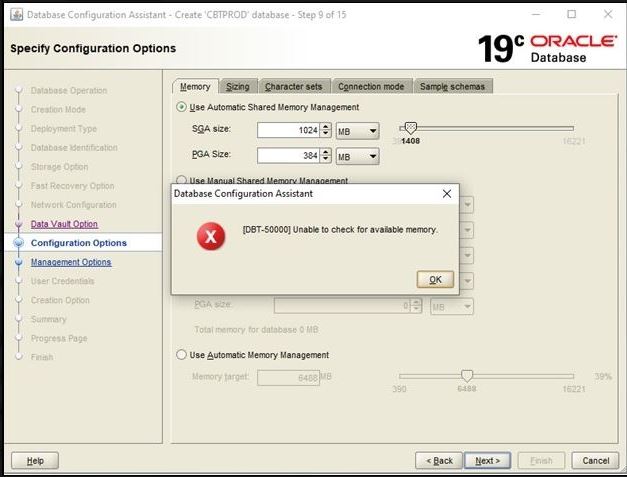Select Use Automatic Memory Management option
This screenshot has width=627, height=477.
coord(181,355)
